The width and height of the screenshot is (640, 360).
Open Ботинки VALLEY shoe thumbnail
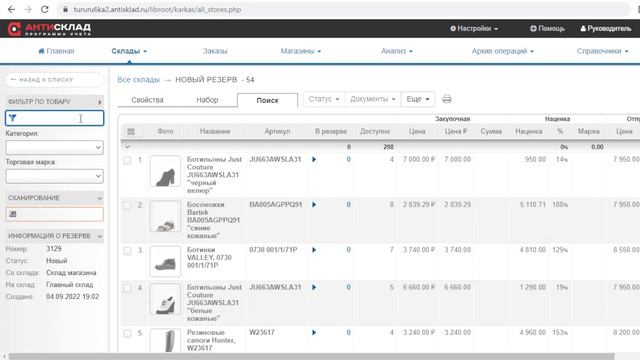pos(165,262)
